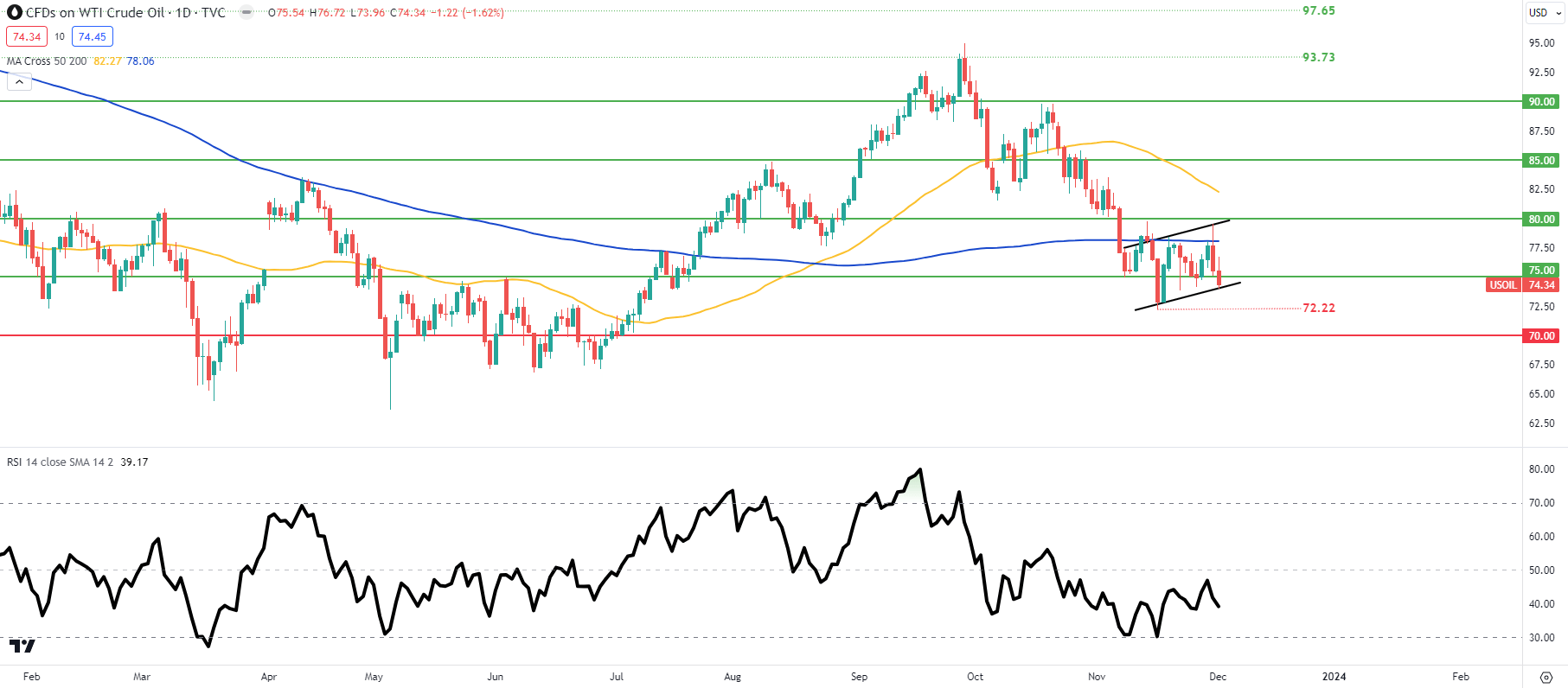The width and height of the screenshot is (1568, 688).
Task: Click the USOIL current price tag
Action: [x=1522, y=285]
